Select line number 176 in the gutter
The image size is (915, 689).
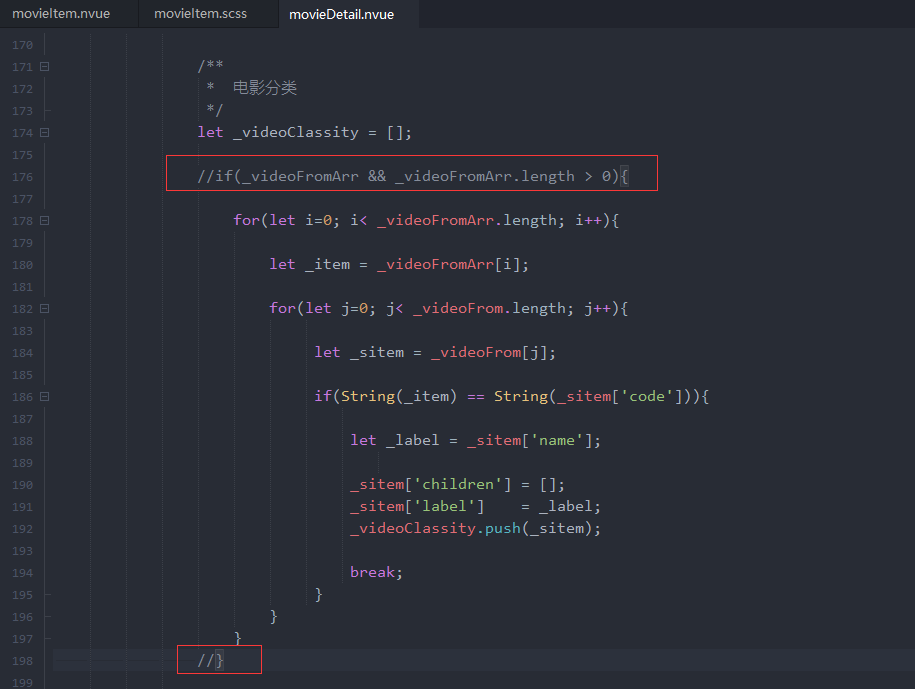(x=22, y=177)
